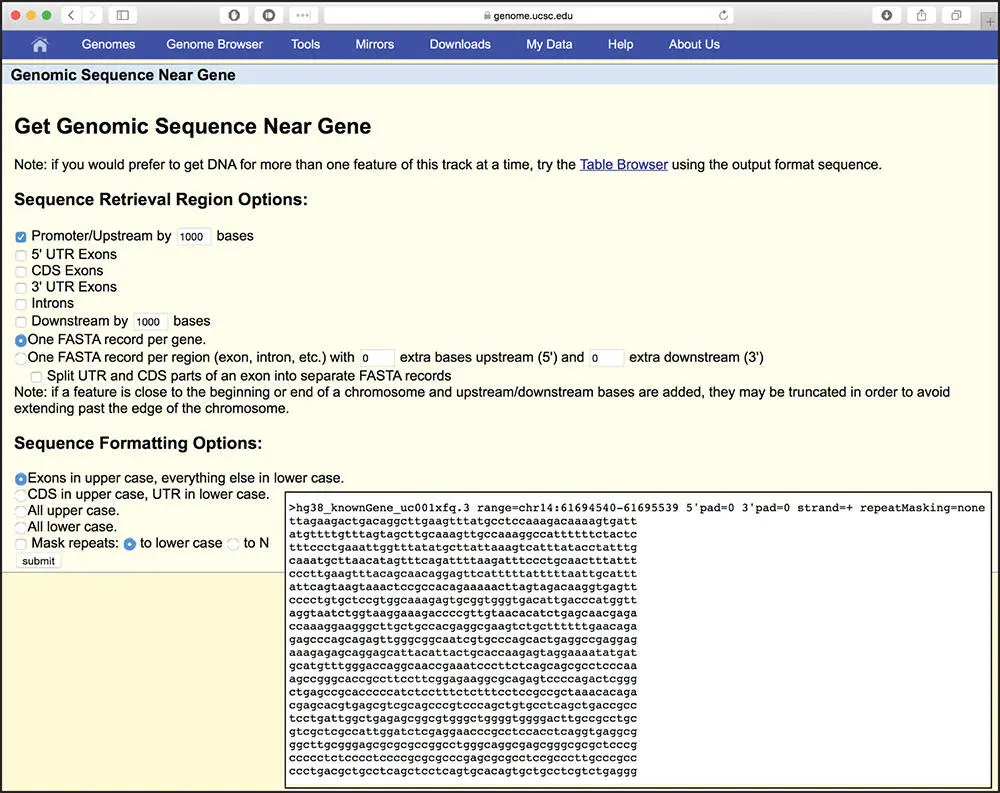Follow the Table Browser link
Viewport: 1000px width, 793px height.
pyautogui.click(x=623, y=165)
